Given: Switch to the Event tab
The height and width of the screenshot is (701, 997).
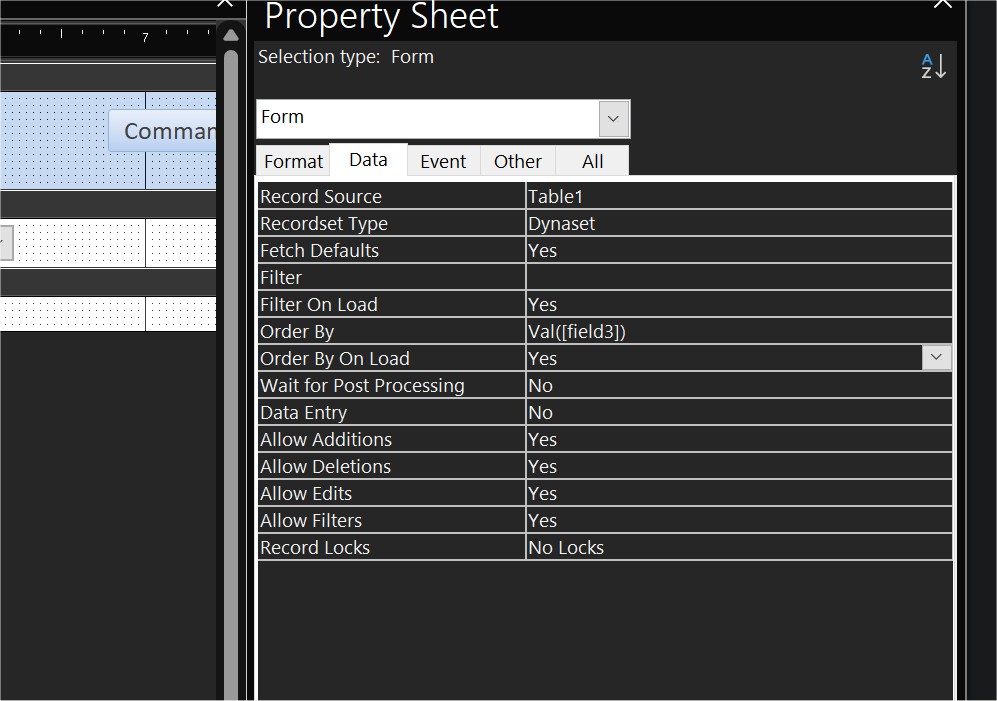Looking at the screenshot, I should point(443,160).
